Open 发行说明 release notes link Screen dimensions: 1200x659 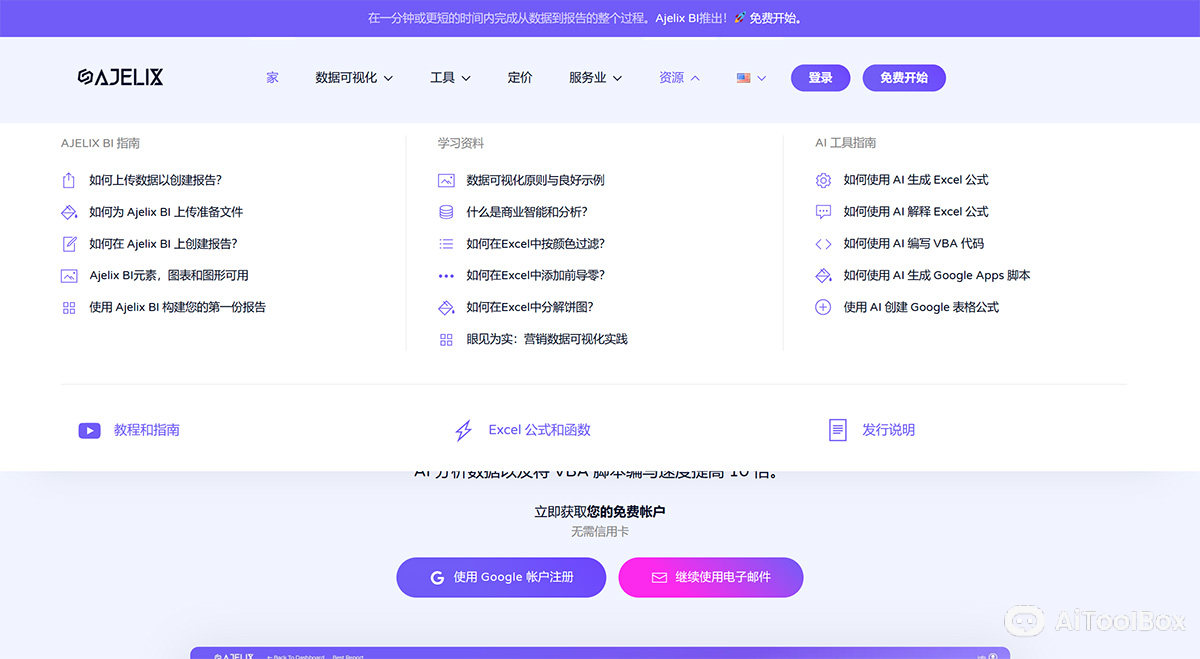click(x=888, y=430)
